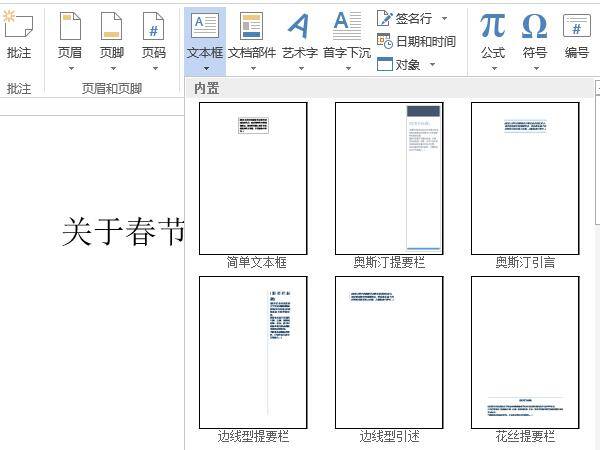The image size is (600, 450).
Task: Expand the 签名行 dropdown arrow
Action: click(444, 18)
